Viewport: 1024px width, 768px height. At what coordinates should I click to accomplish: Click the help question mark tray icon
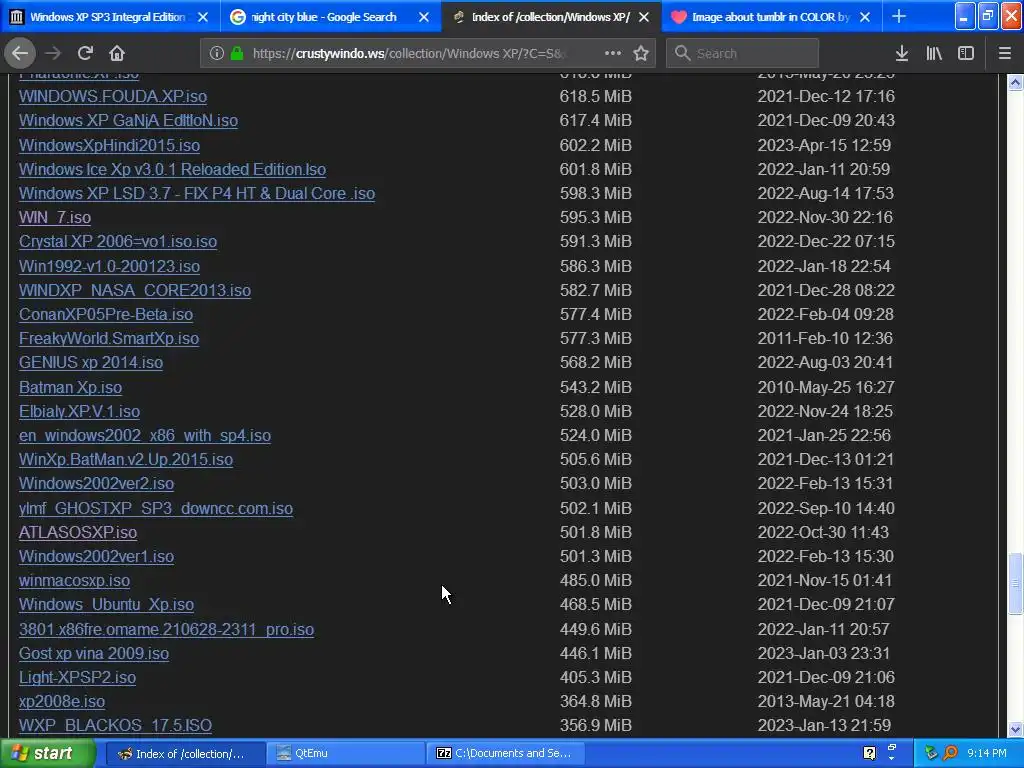click(869, 754)
